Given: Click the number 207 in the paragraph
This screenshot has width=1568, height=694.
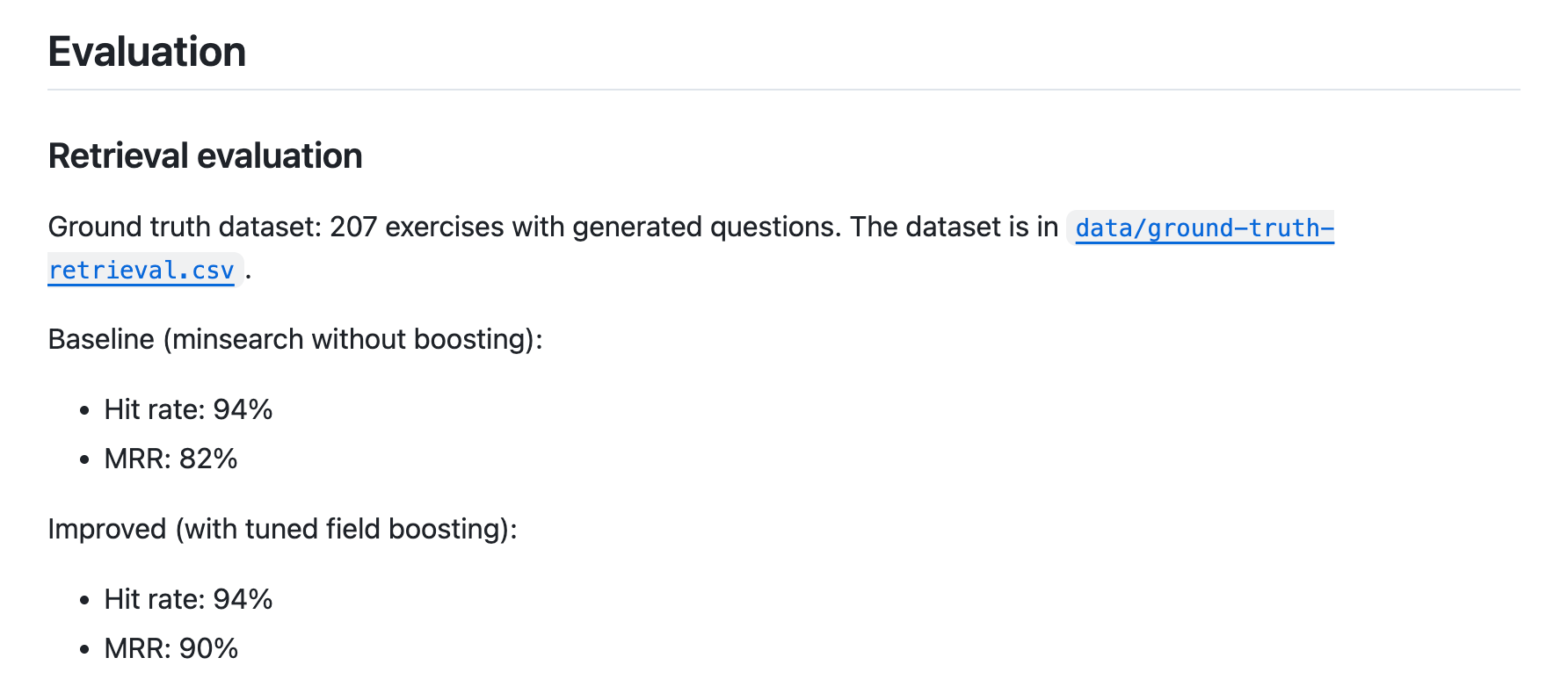Looking at the screenshot, I should pyautogui.click(x=353, y=227).
